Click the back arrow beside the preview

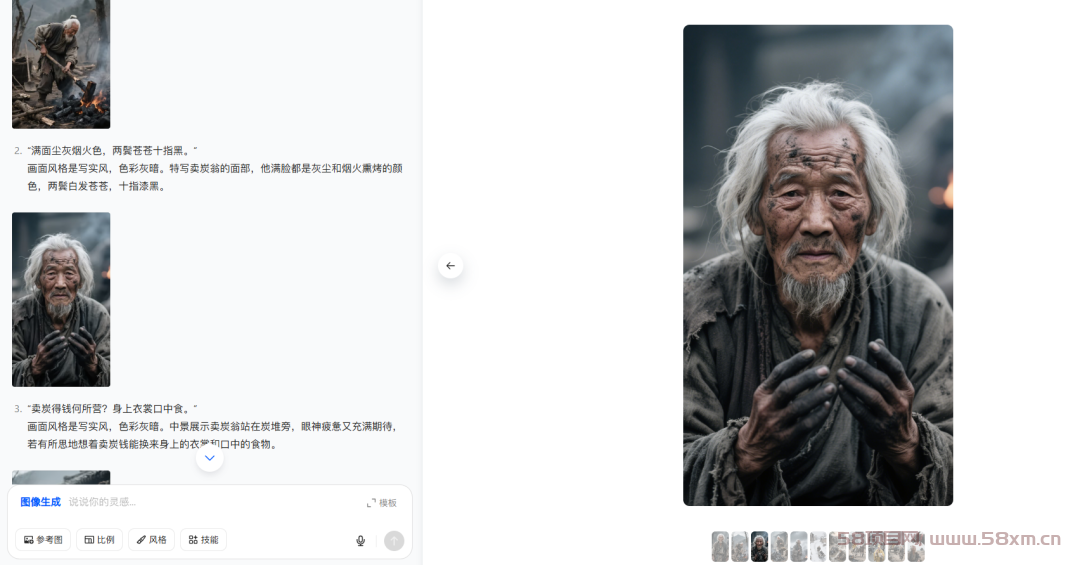coord(450,266)
